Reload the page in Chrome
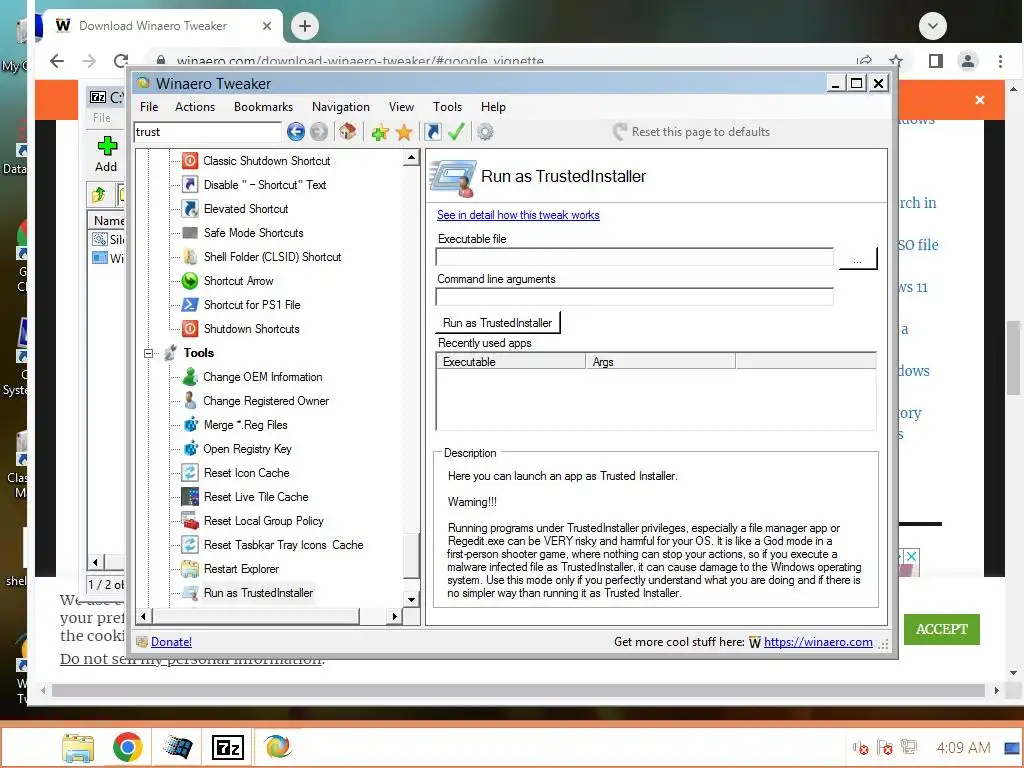The image size is (1024, 768). point(121,61)
